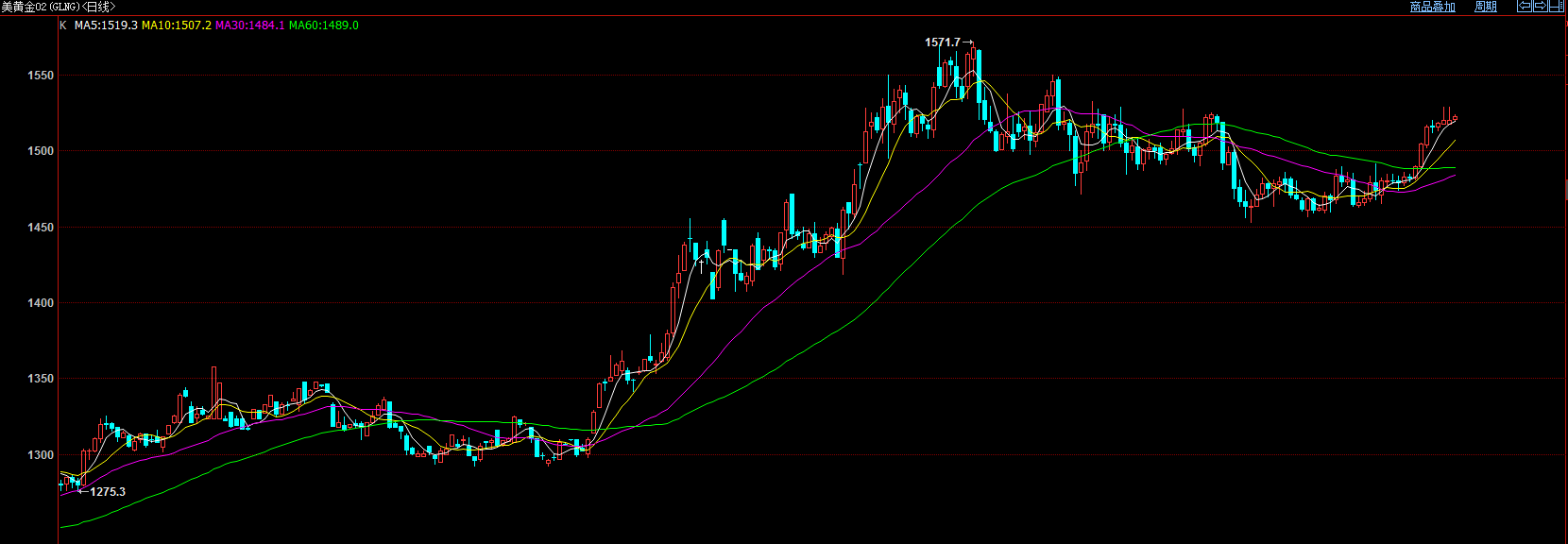Click the 1275.3 low price marker

107,492
